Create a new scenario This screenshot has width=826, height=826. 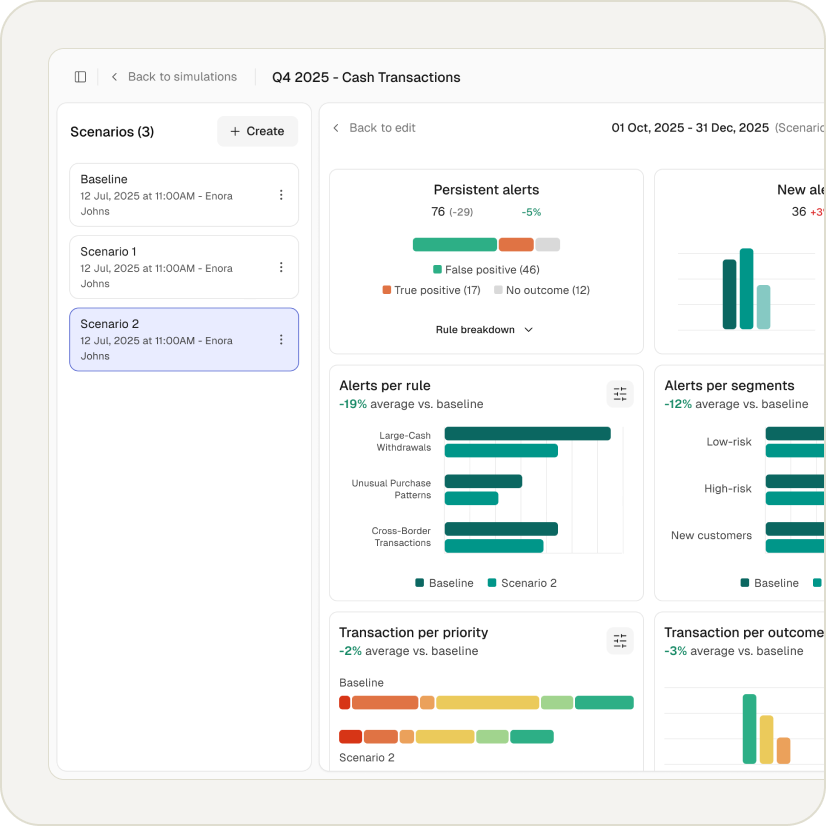tap(257, 131)
